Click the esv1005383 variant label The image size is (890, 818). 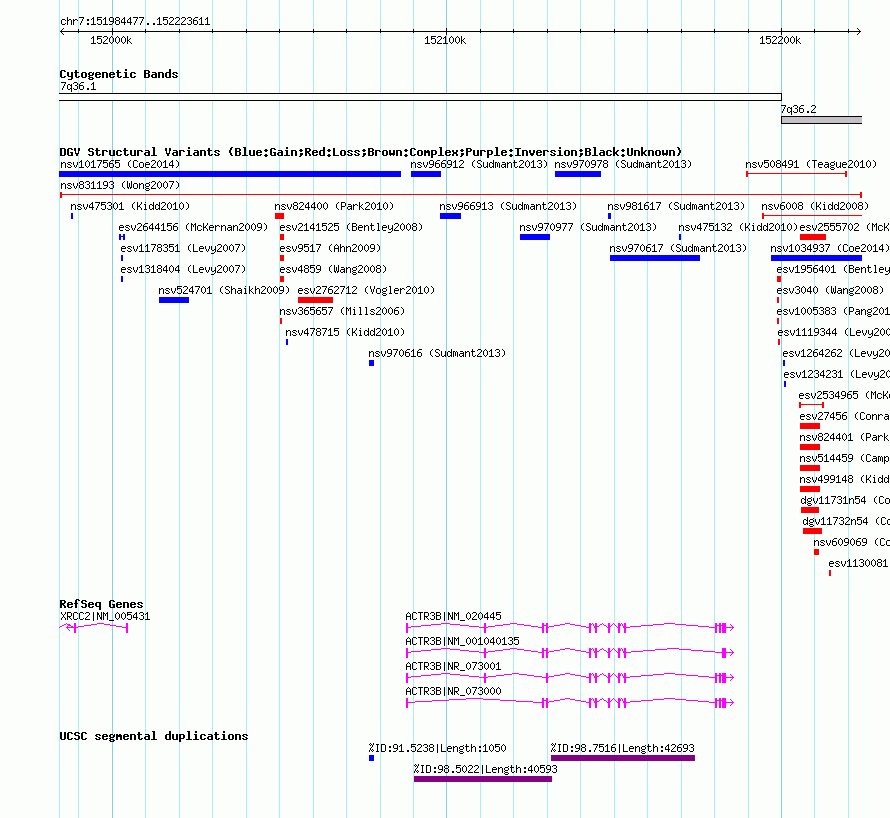click(833, 311)
